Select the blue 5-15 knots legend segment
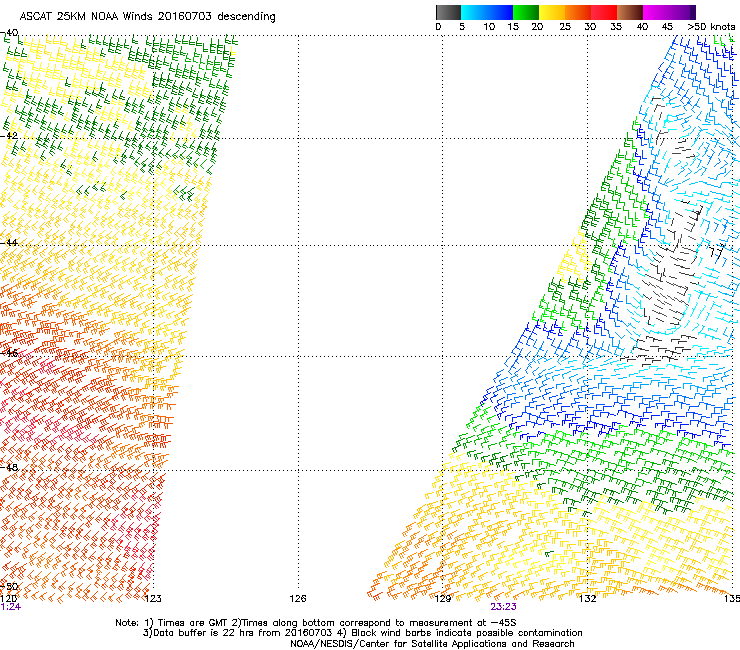This screenshot has width=740, height=650. [487, 12]
